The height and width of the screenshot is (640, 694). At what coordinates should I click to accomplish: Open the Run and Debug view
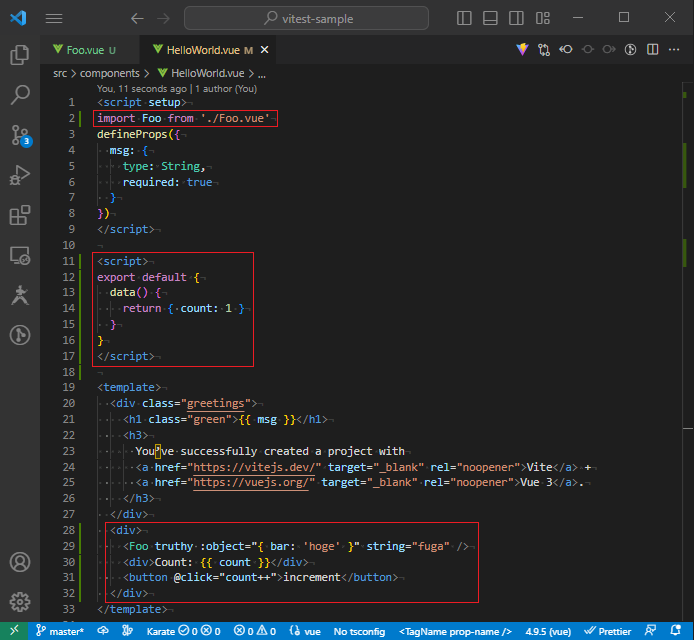[19, 175]
